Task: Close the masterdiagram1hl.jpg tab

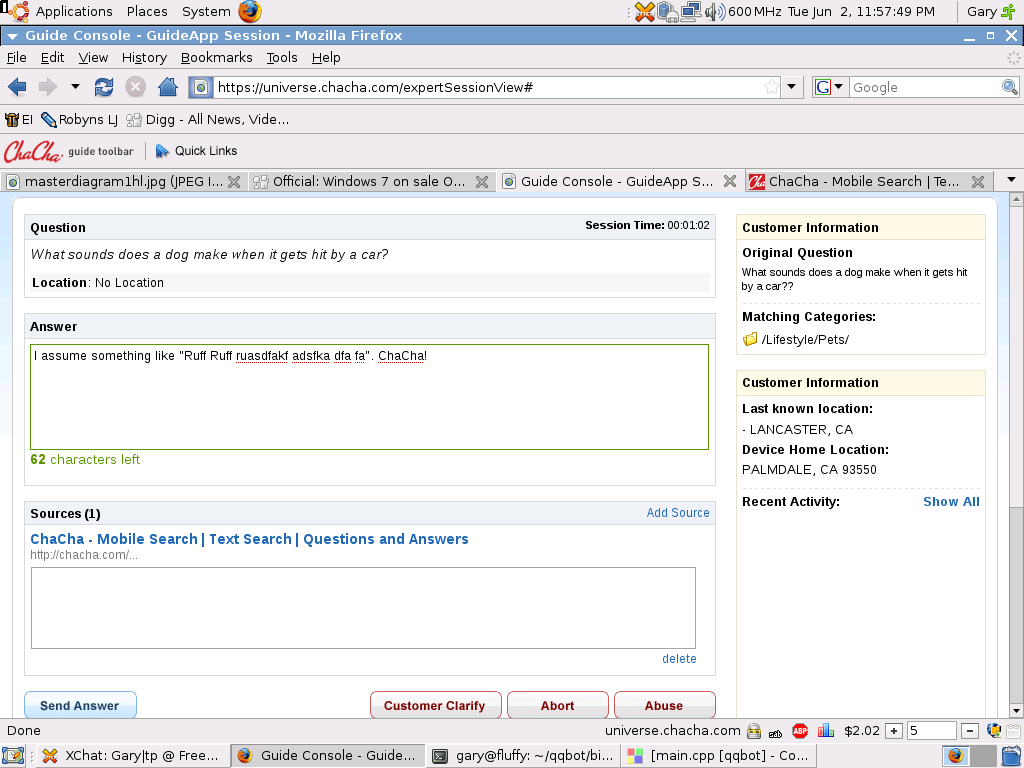Action: pyautogui.click(x=234, y=181)
